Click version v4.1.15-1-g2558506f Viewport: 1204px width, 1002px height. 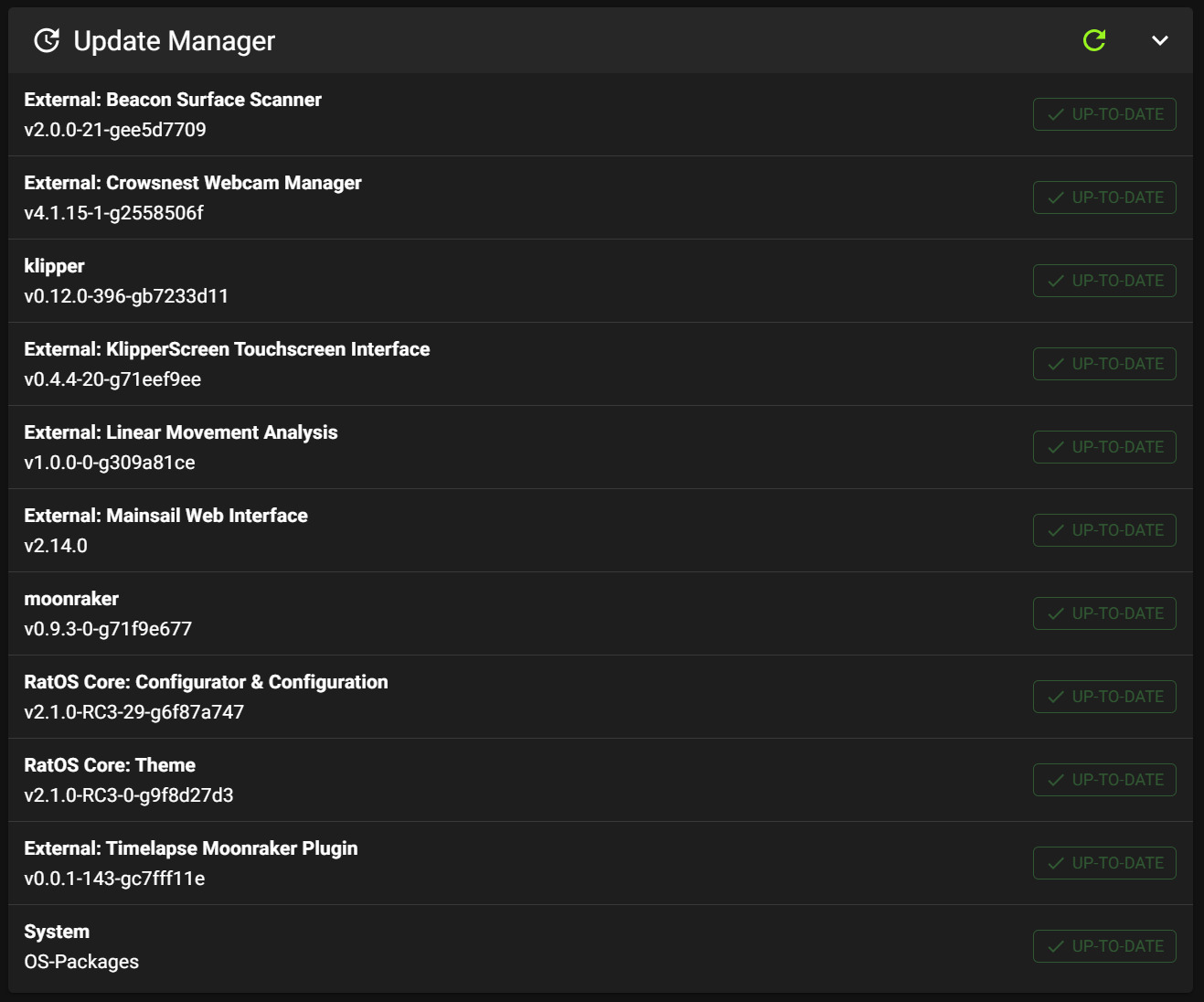[x=113, y=213]
